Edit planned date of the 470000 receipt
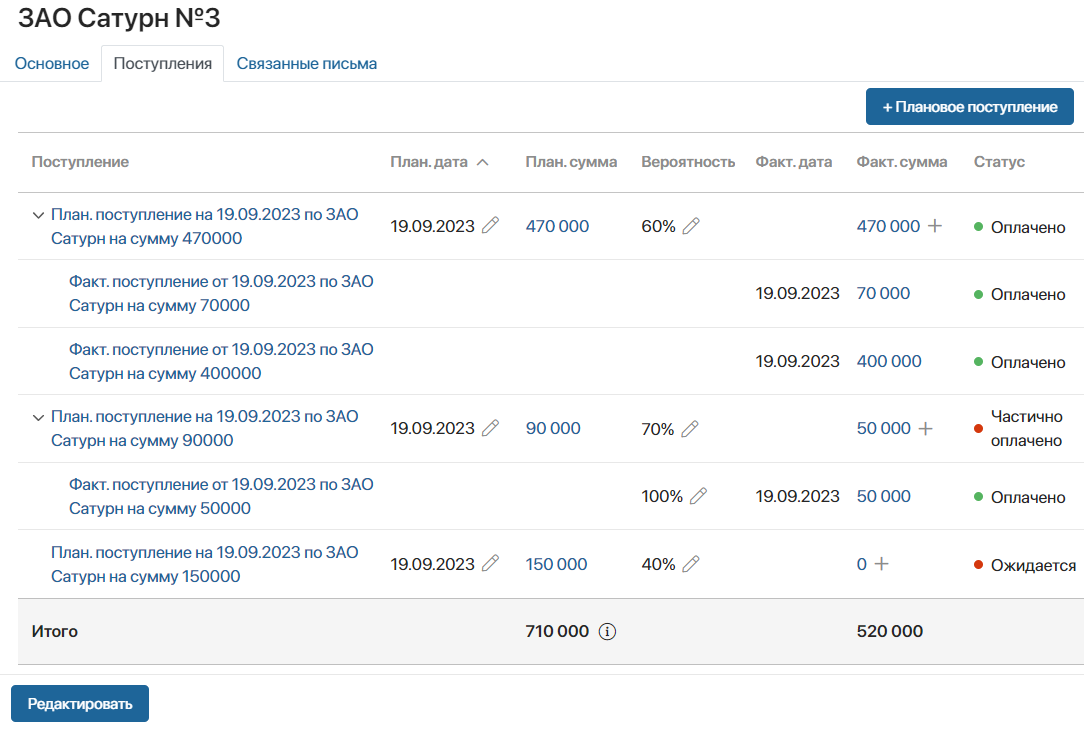 pyautogui.click(x=490, y=225)
